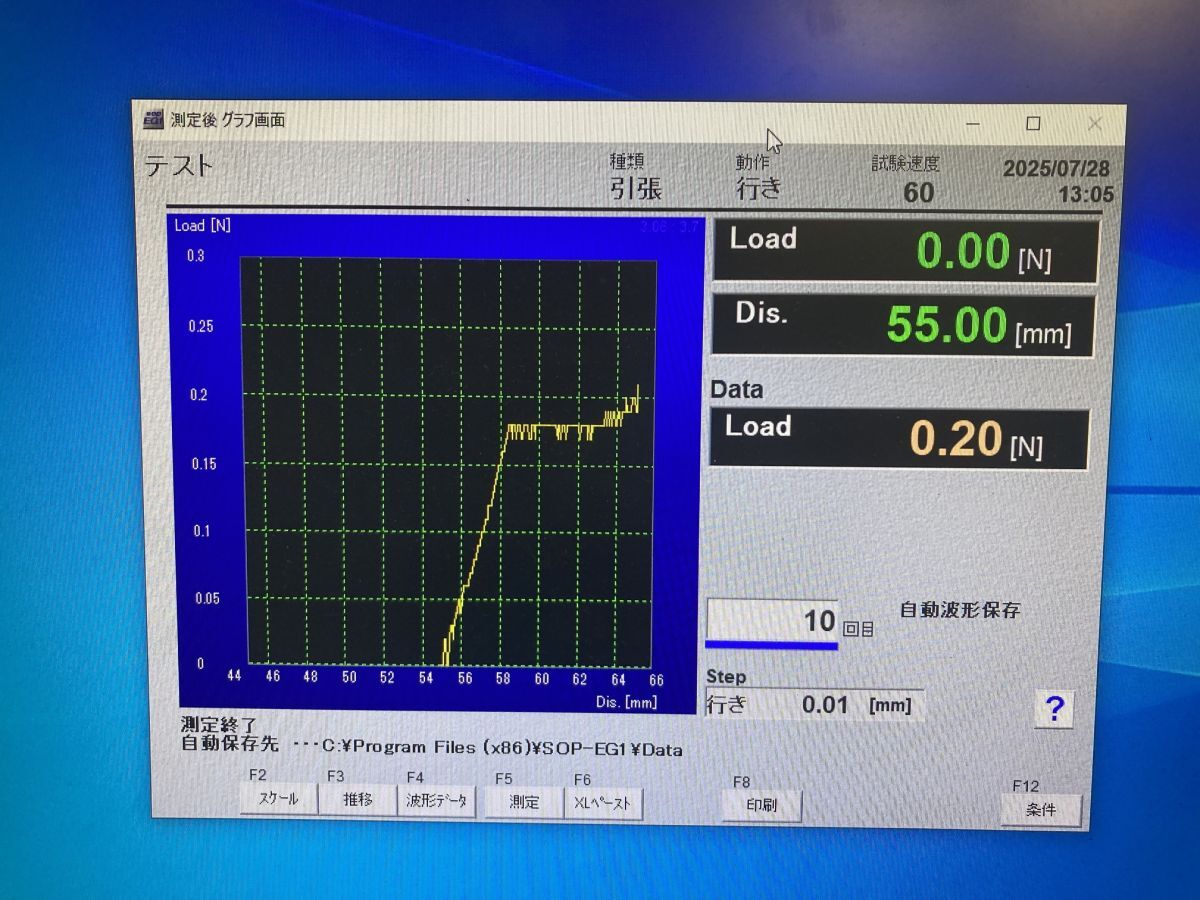Open 推移 (F3) trend view

click(357, 800)
